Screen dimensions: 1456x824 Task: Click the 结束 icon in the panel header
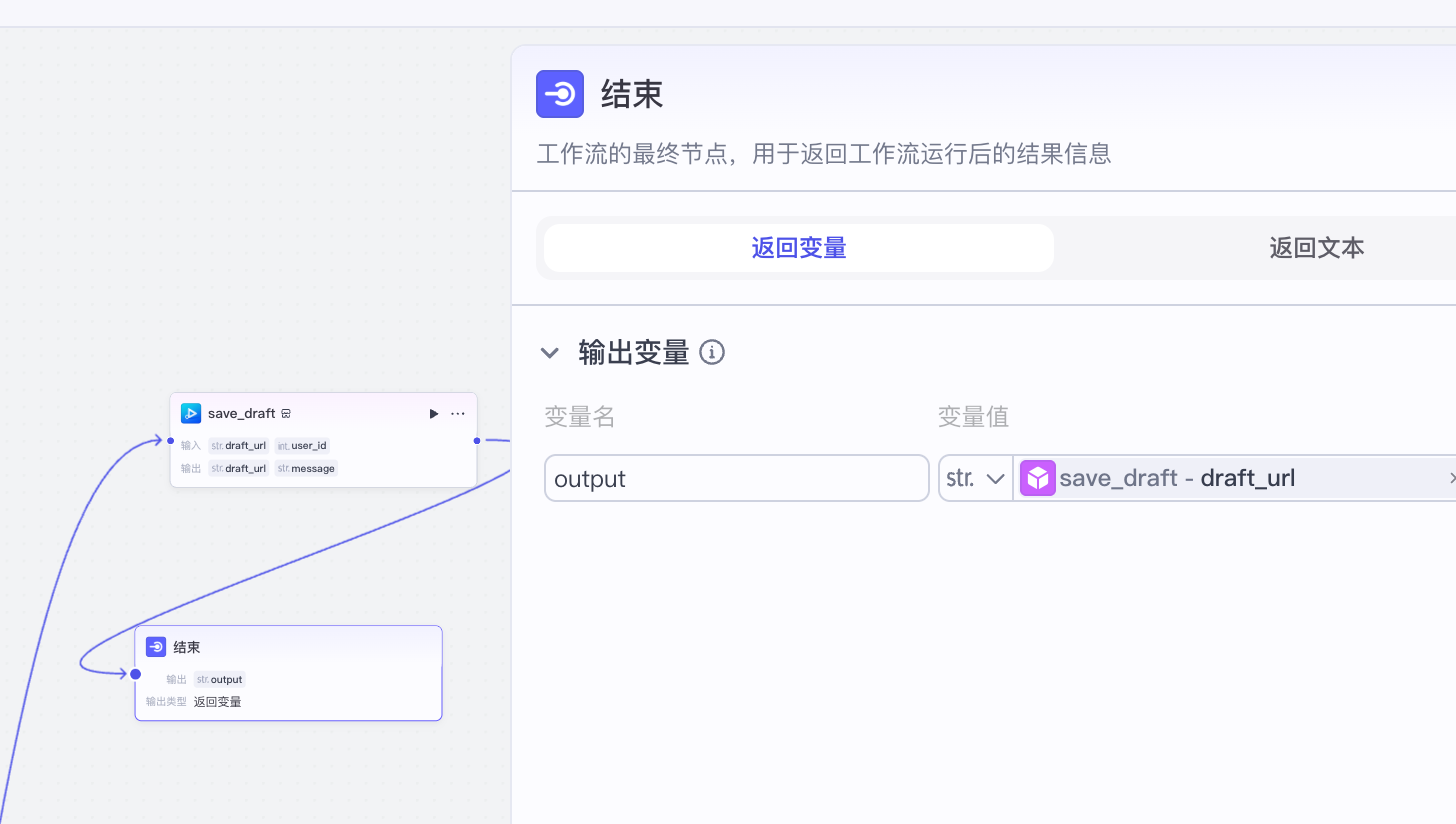click(x=559, y=94)
